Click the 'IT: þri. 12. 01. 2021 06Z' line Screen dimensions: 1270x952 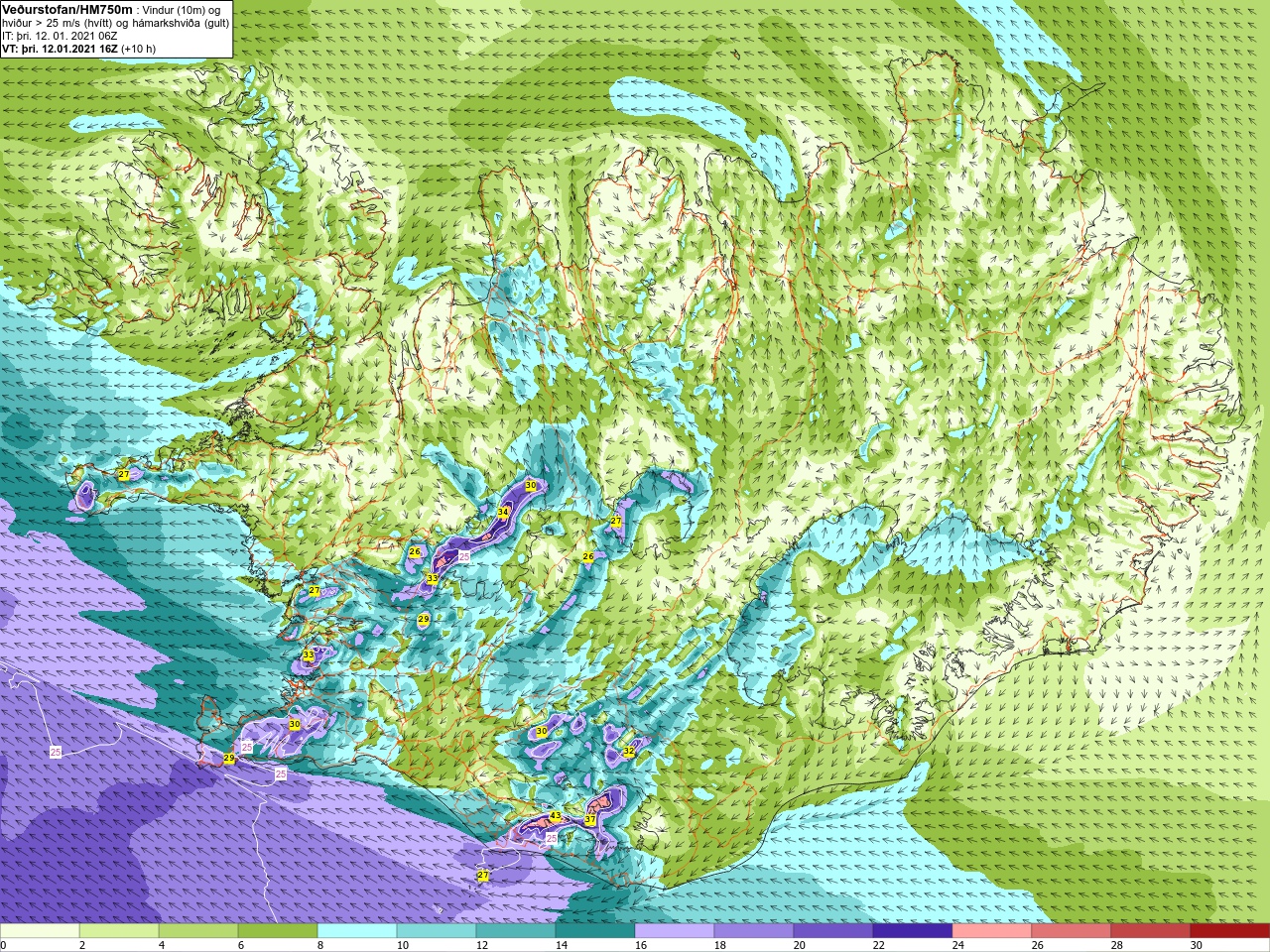click(61, 36)
